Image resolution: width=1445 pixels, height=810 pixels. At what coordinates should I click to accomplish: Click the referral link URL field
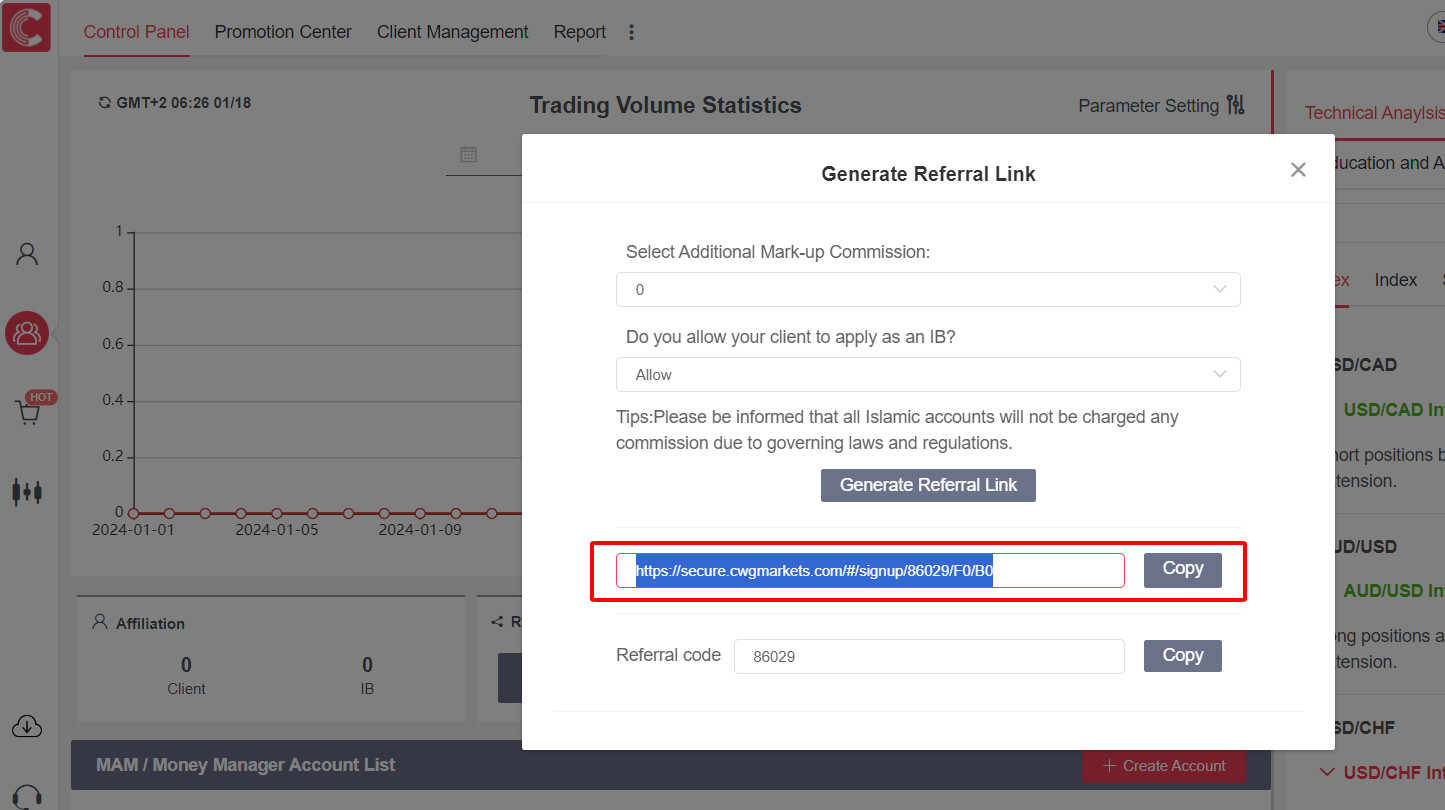tap(869, 571)
